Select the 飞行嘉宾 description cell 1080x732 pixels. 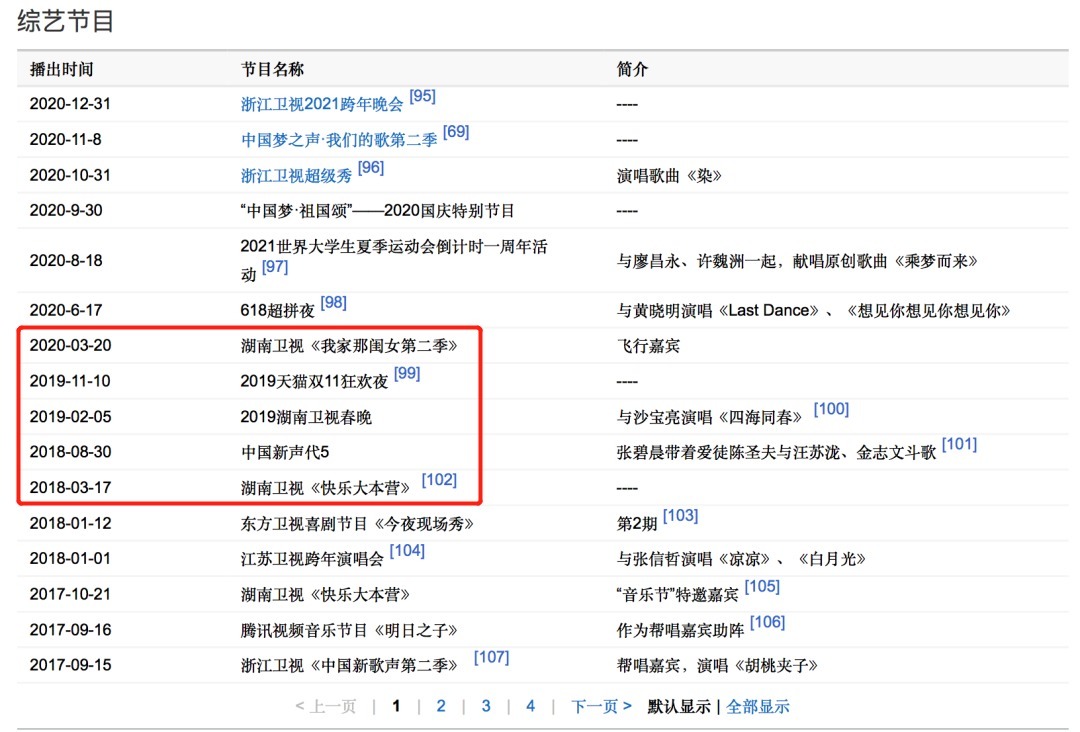pos(648,346)
